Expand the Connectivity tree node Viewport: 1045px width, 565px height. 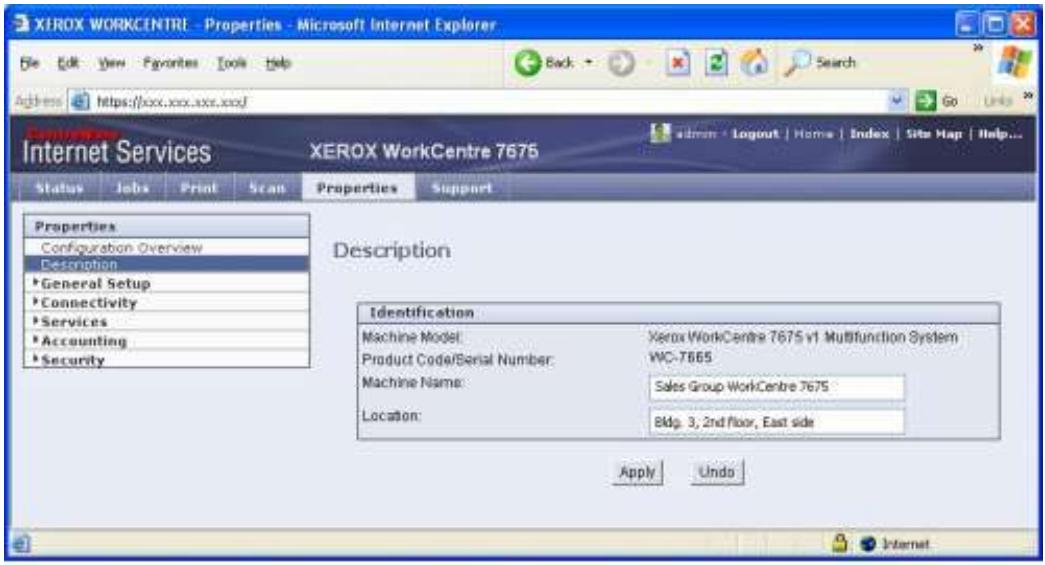36,302
